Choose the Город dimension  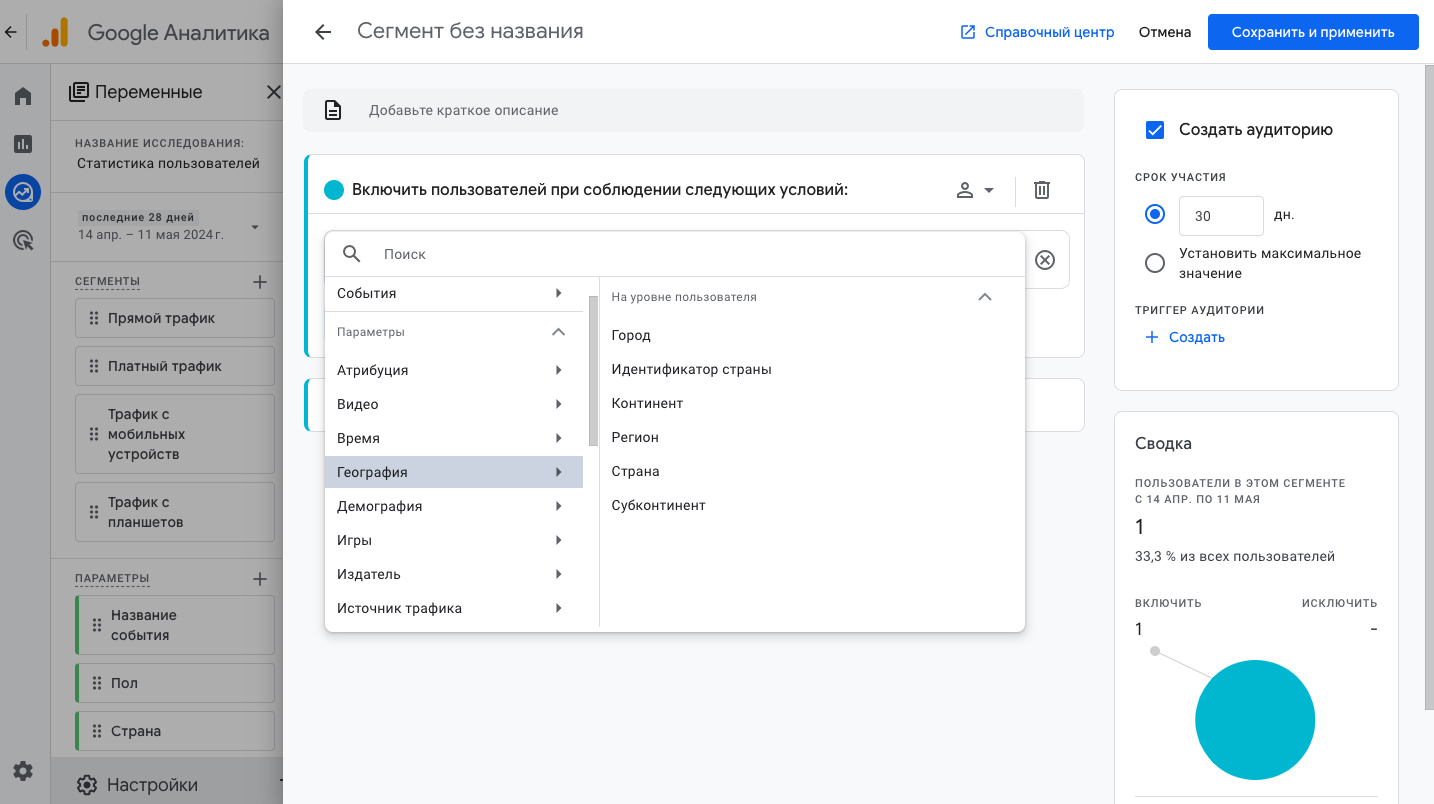pyautogui.click(x=631, y=335)
